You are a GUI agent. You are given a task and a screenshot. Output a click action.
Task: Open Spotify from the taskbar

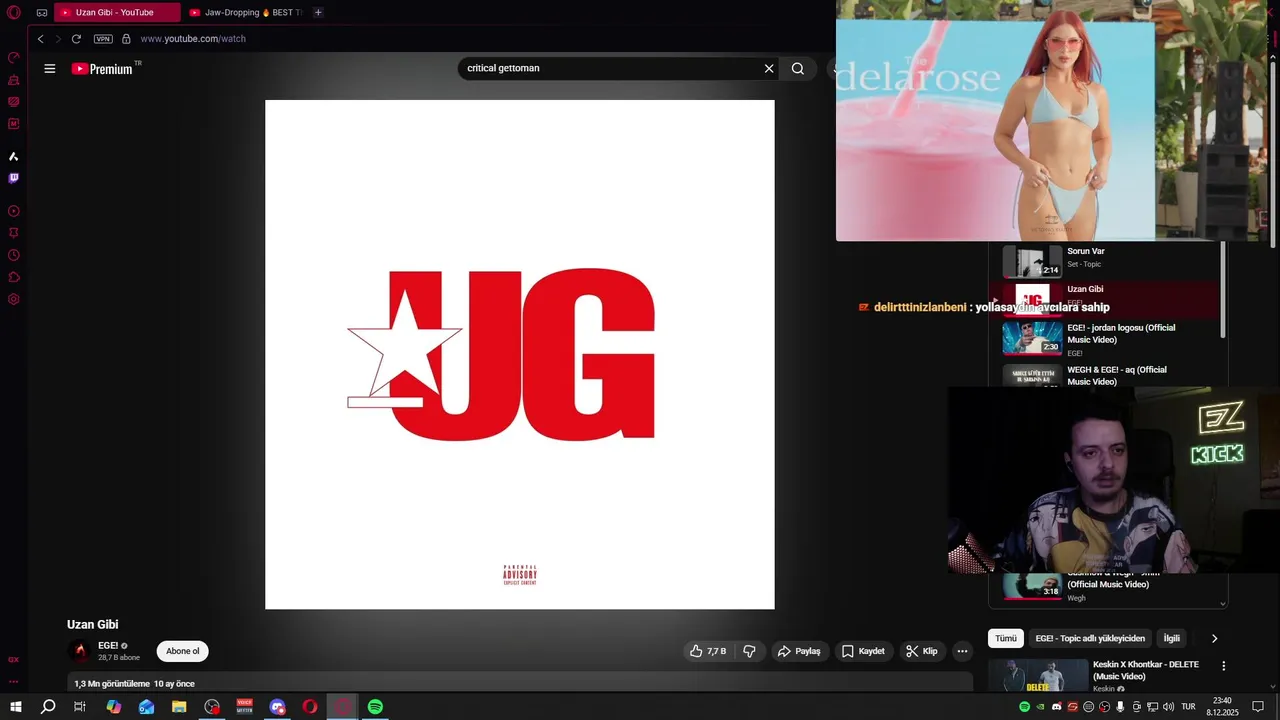coord(375,707)
